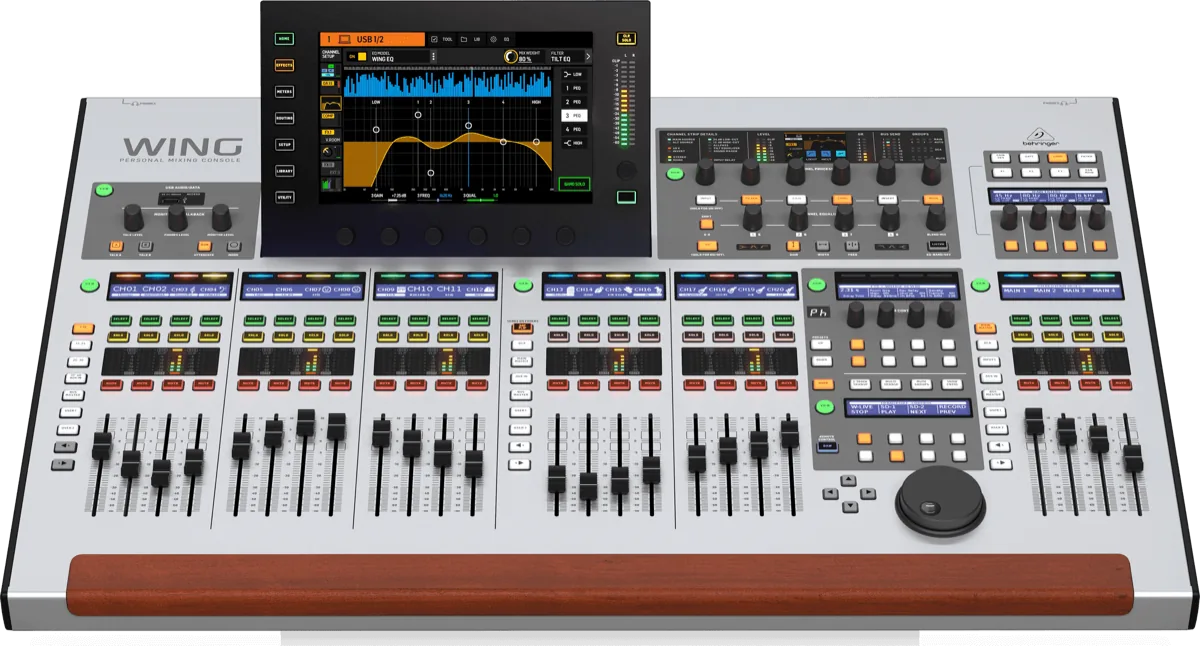This screenshot has height=646, width=1200.
Task: Click 'RECORD PREV' on transport display
Action: tap(953, 409)
